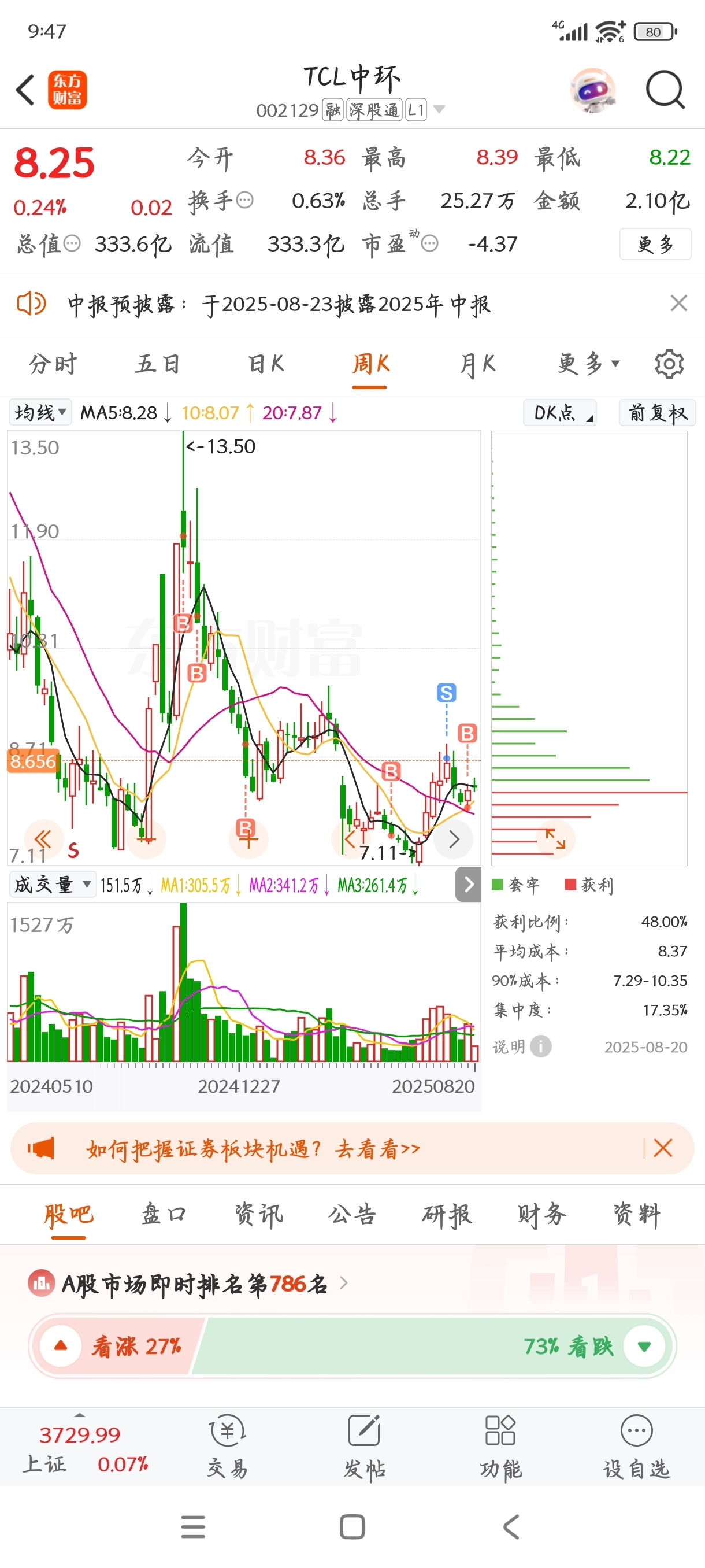The height and width of the screenshot is (1568, 705).
Task: Tap the 总值 info bubble icon
Action: tap(72, 244)
